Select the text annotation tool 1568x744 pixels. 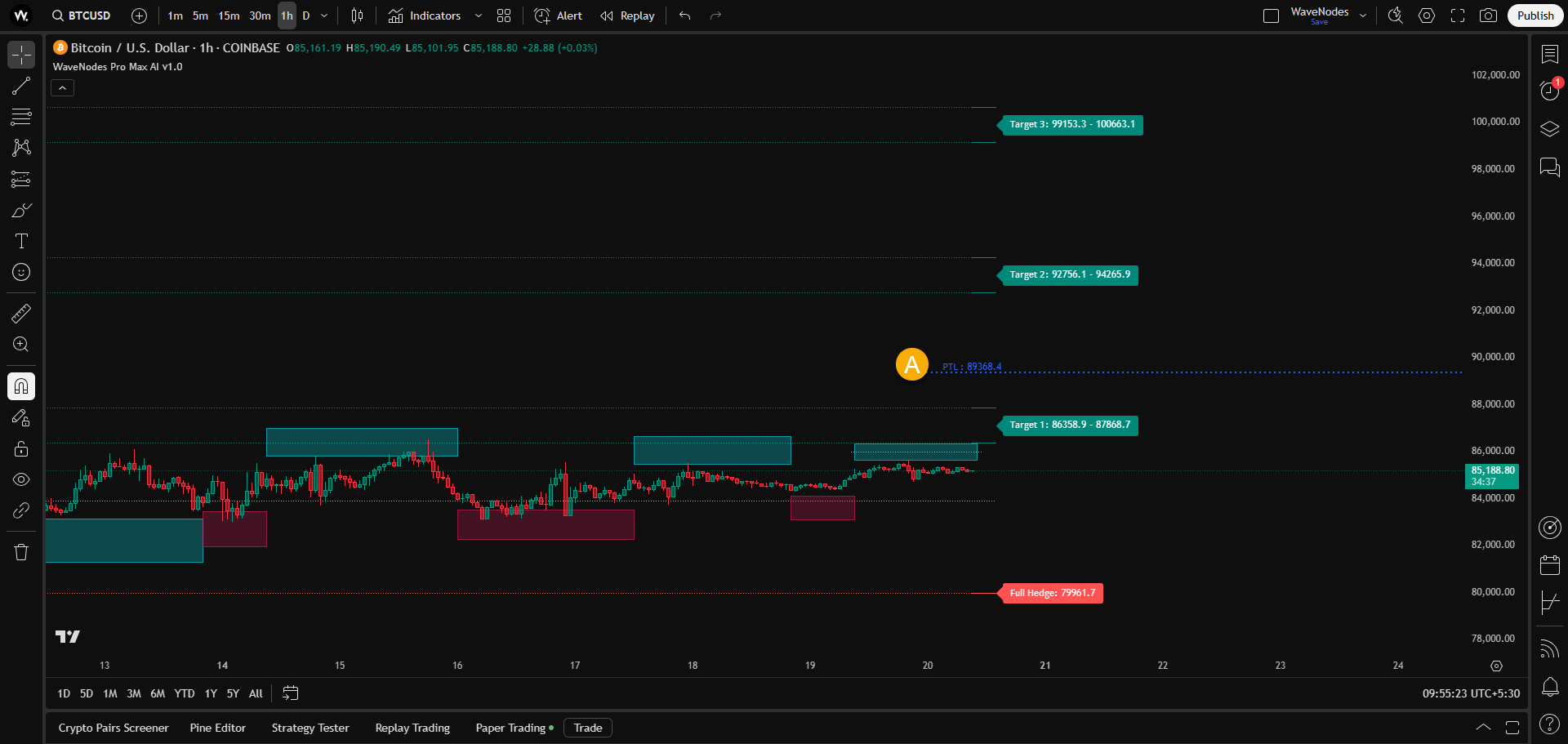(20, 241)
